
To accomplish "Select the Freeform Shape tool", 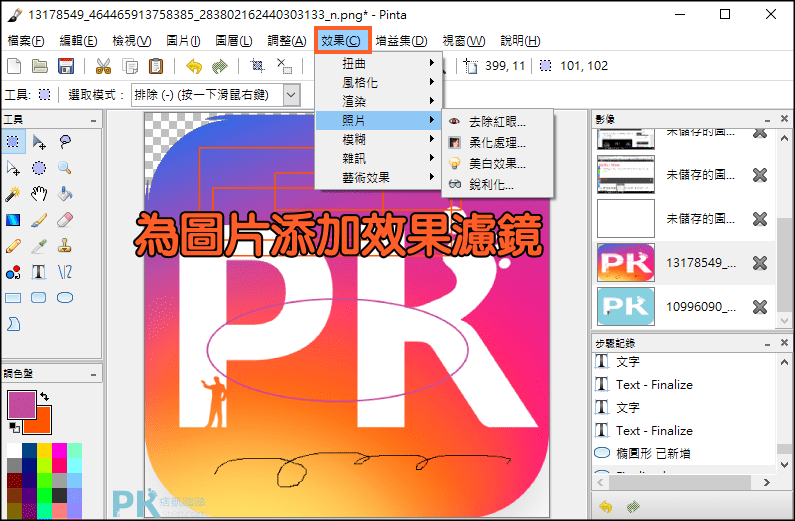I will (x=13, y=324).
